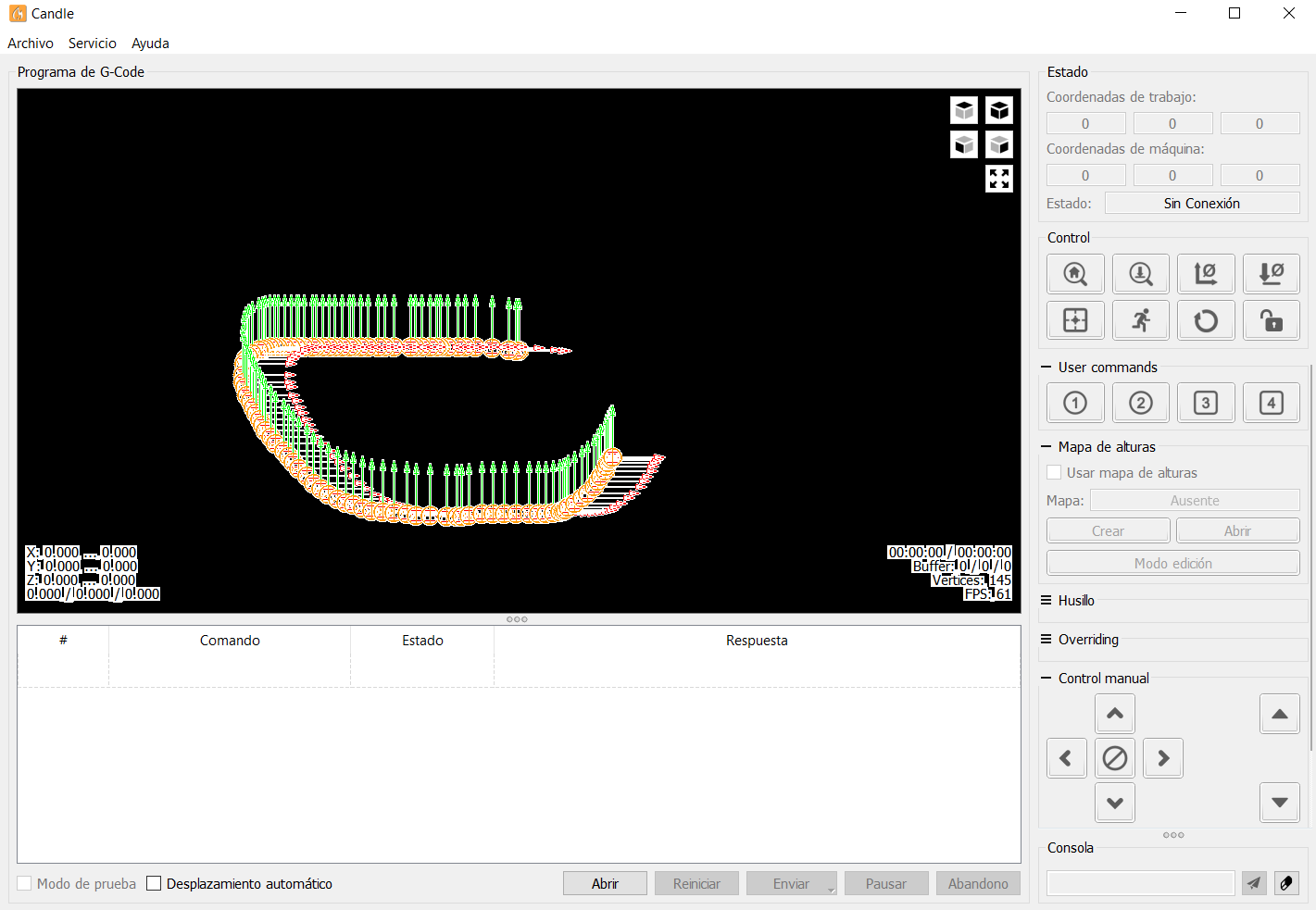Click the Unlock padlock button

click(x=1271, y=321)
